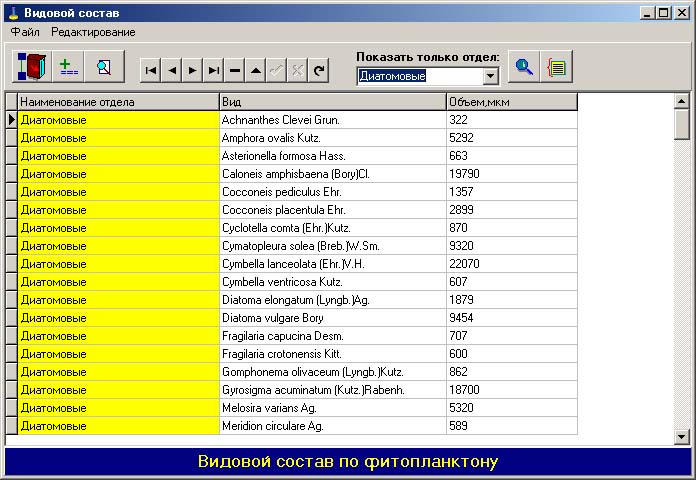Click the Вид column header
Screen dimensions: 696x480
tap(333, 102)
